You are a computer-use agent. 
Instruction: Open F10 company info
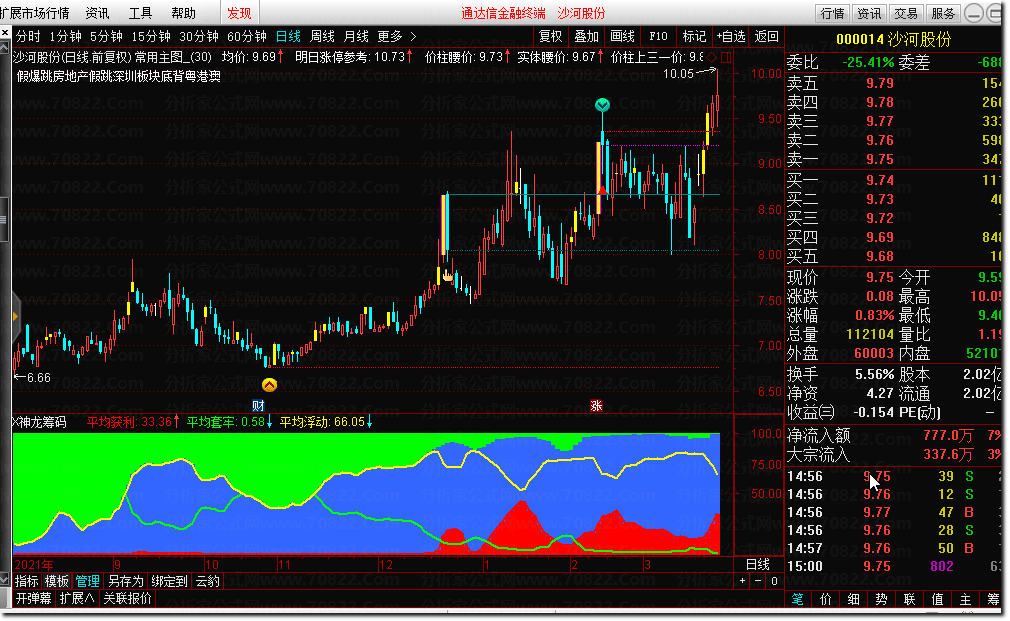[658, 37]
